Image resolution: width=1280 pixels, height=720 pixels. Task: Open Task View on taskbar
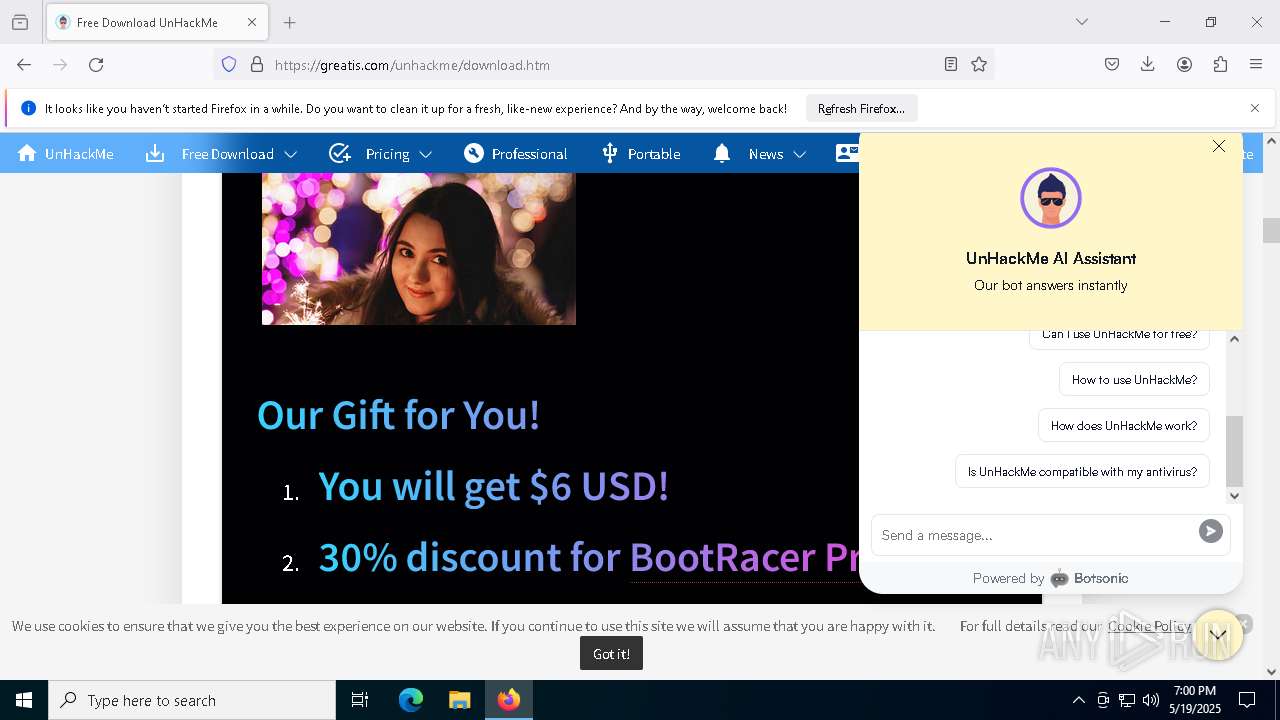(360, 700)
